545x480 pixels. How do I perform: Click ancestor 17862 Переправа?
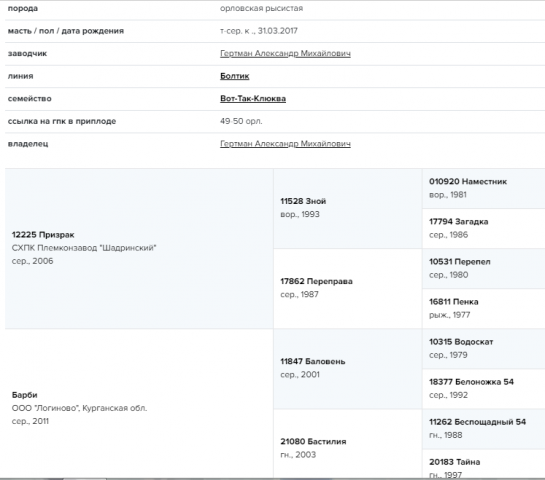point(316,281)
